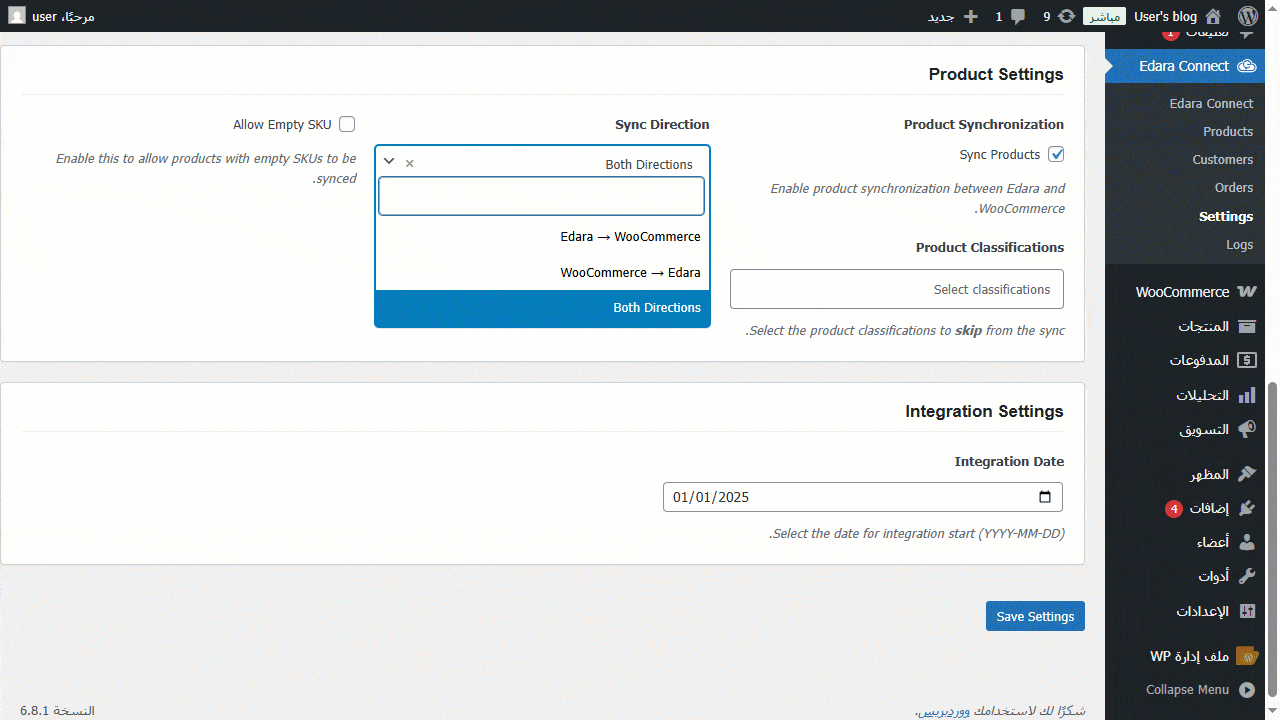The height and width of the screenshot is (720, 1280).
Task: Open the Logs submenu item
Action: 1239,244
